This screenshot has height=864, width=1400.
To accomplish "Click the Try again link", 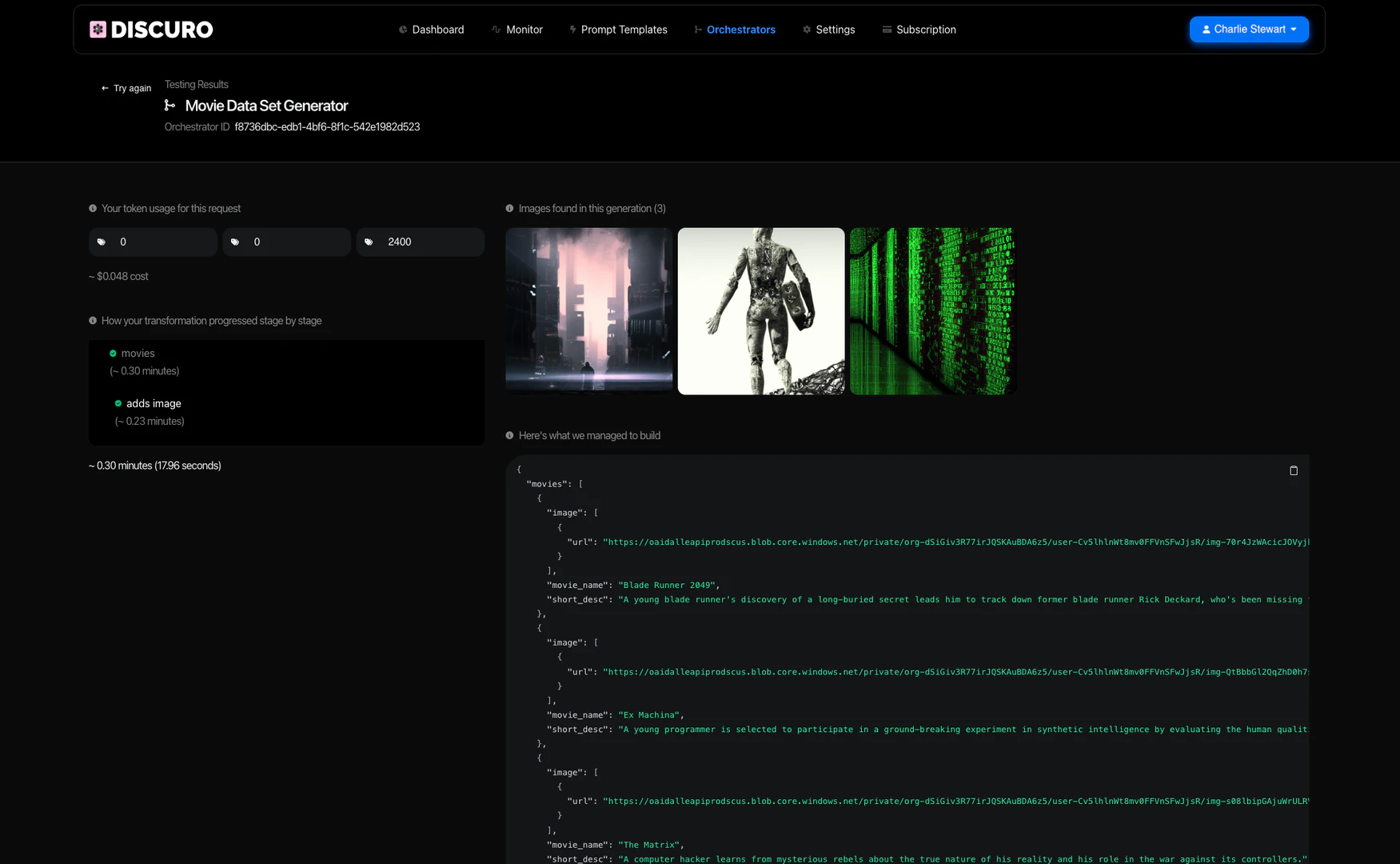I will click(126, 88).
